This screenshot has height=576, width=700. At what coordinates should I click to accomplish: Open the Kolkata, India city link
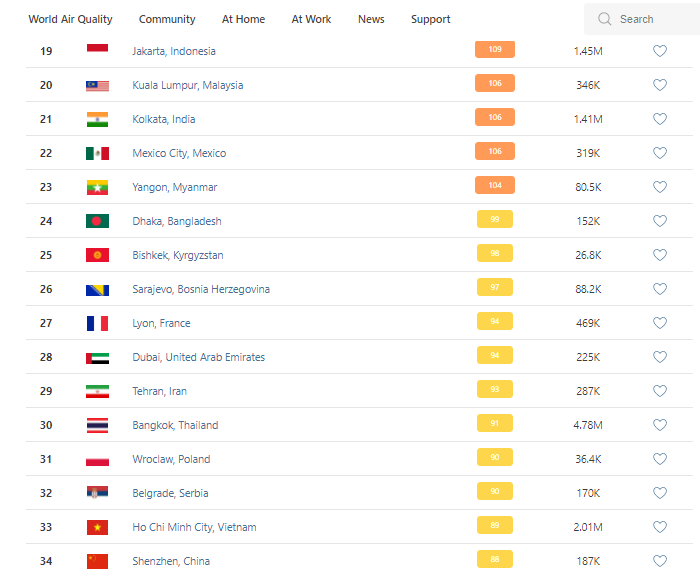[x=163, y=119]
